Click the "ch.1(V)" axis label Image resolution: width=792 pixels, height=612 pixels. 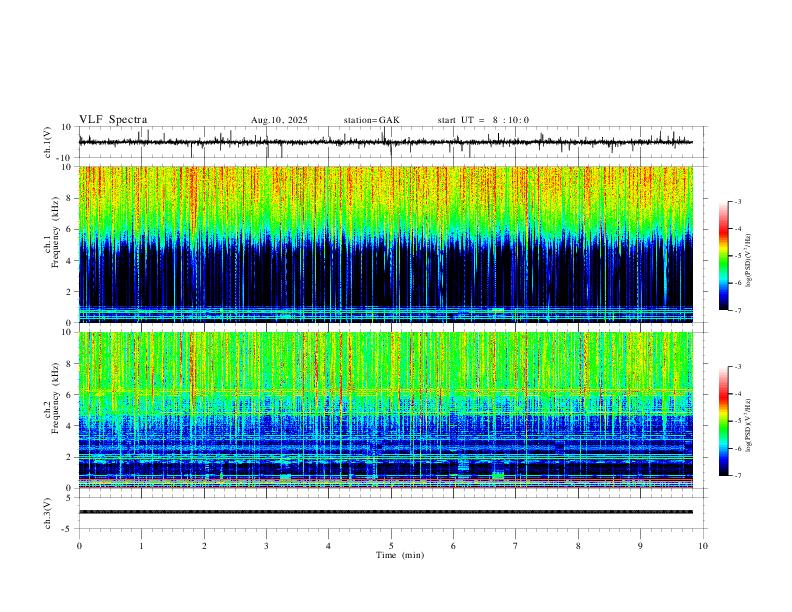tap(48, 142)
